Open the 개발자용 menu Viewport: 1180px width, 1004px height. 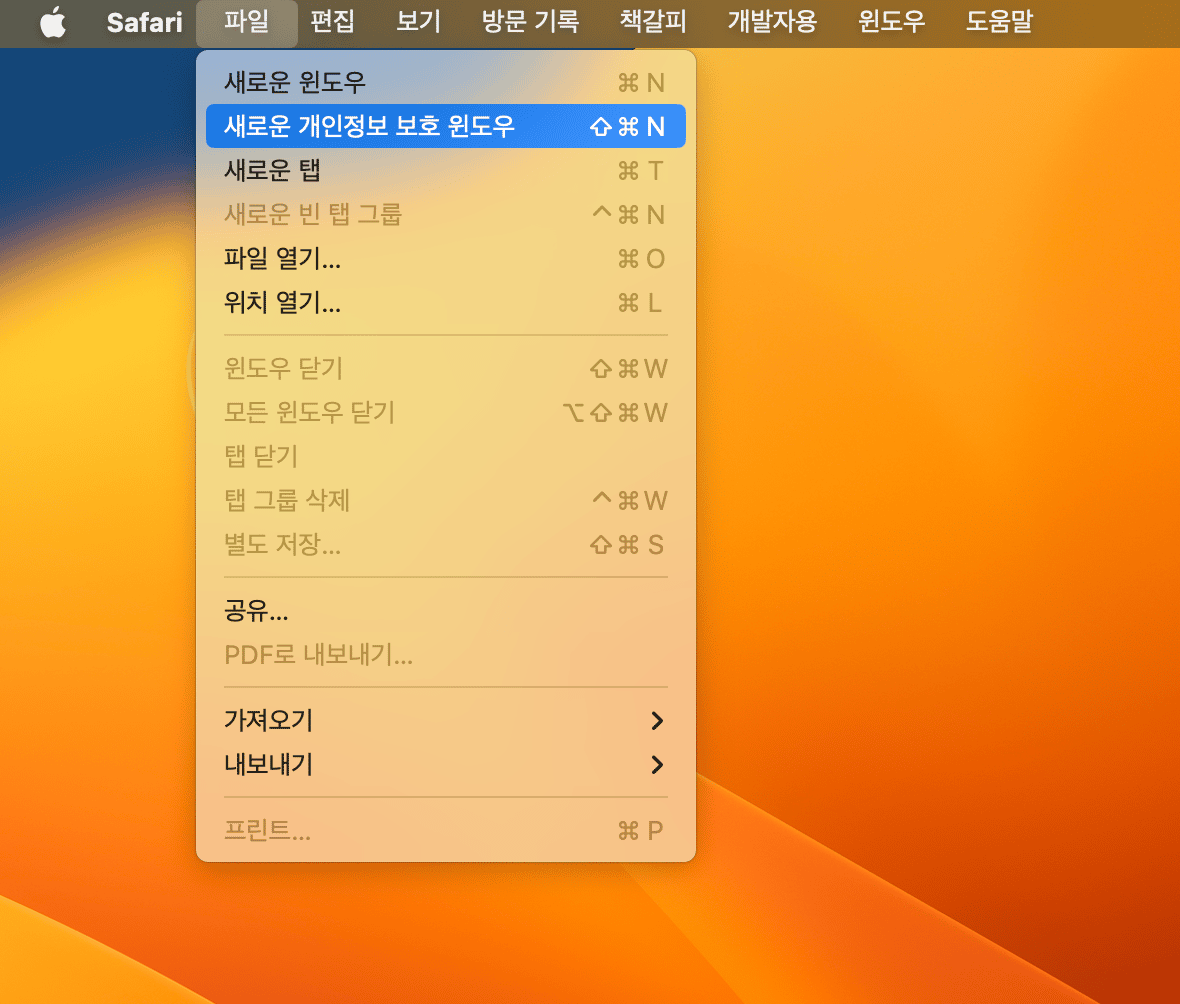[772, 23]
